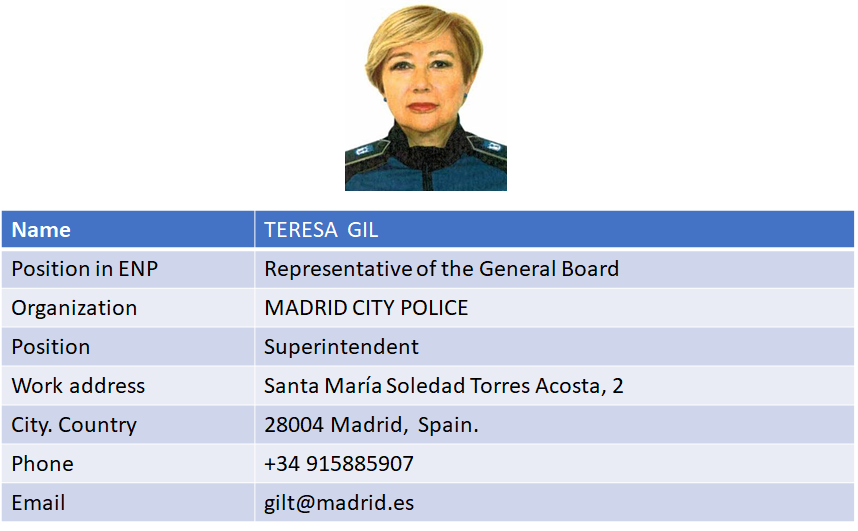This screenshot has width=858, height=531.
Task: Click the phone number +34 915885907
Action: pyautogui.click(x=339, y=464)
